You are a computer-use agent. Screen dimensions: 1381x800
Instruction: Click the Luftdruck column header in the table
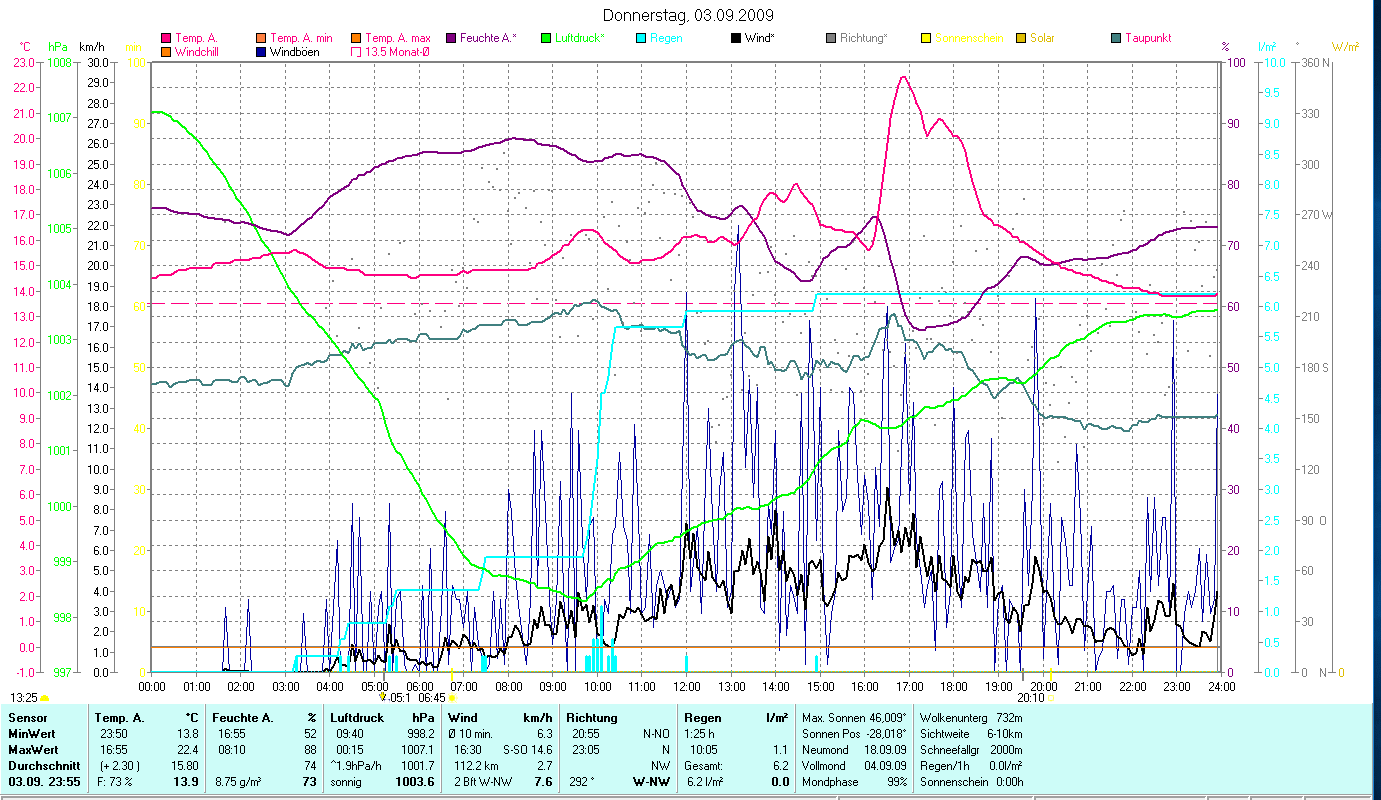coord(358,717)
